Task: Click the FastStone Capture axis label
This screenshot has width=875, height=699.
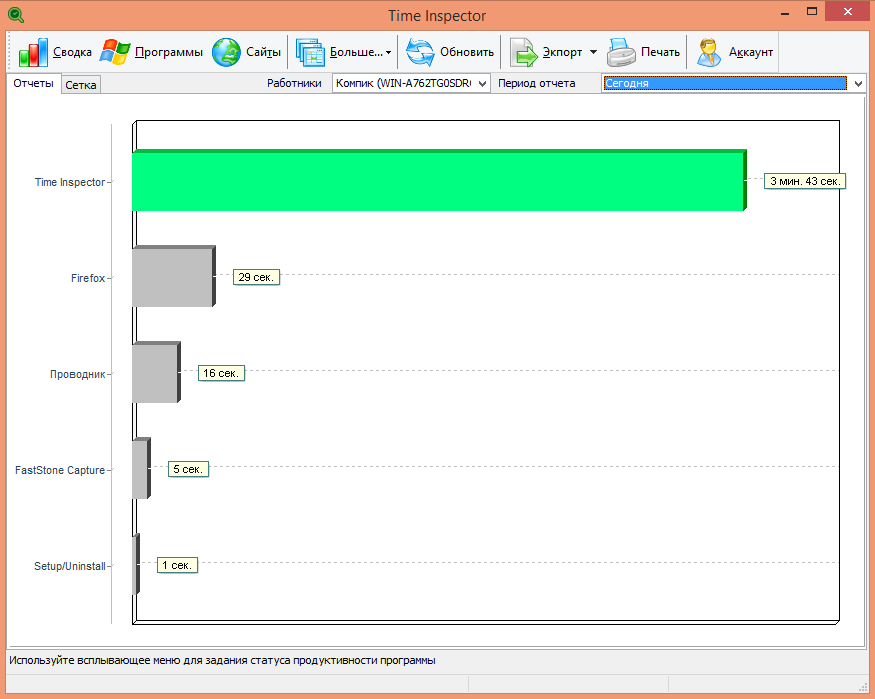Action: [60, 470]
